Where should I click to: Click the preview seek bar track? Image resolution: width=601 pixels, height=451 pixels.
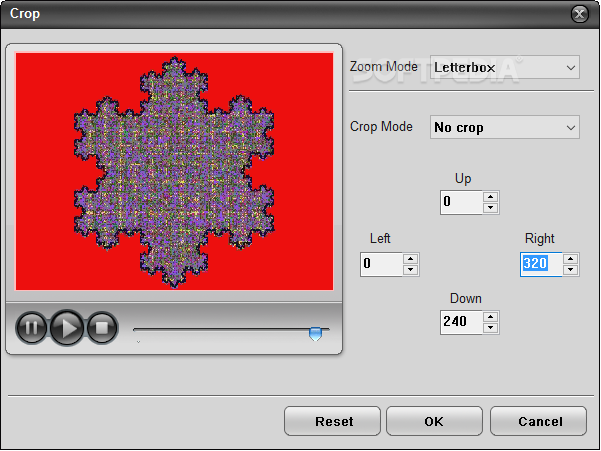231,329
